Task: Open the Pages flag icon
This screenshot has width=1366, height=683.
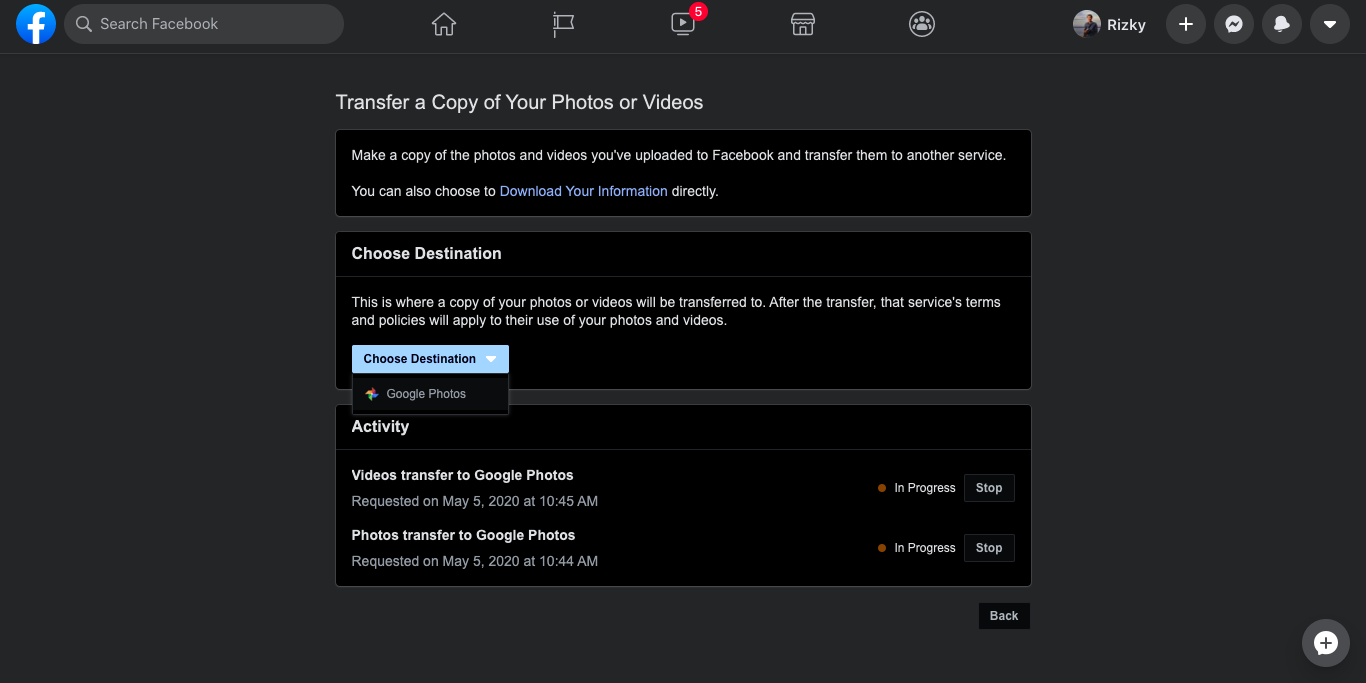Action: [x=564, y=24]
